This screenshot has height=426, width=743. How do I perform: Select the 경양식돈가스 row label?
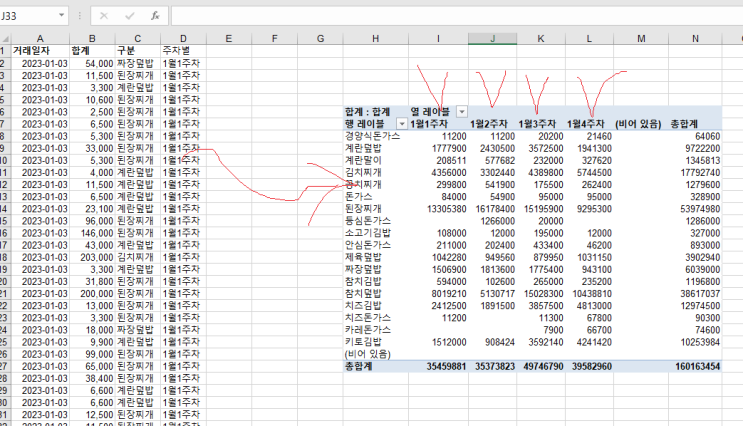(372, 136)
